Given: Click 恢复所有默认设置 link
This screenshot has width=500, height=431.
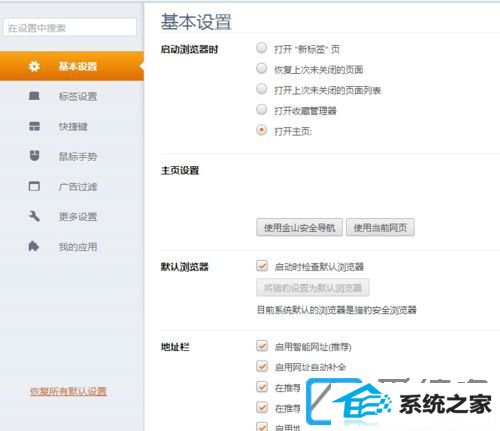Looking at the screenshot, I should click(x=68, y=391).
